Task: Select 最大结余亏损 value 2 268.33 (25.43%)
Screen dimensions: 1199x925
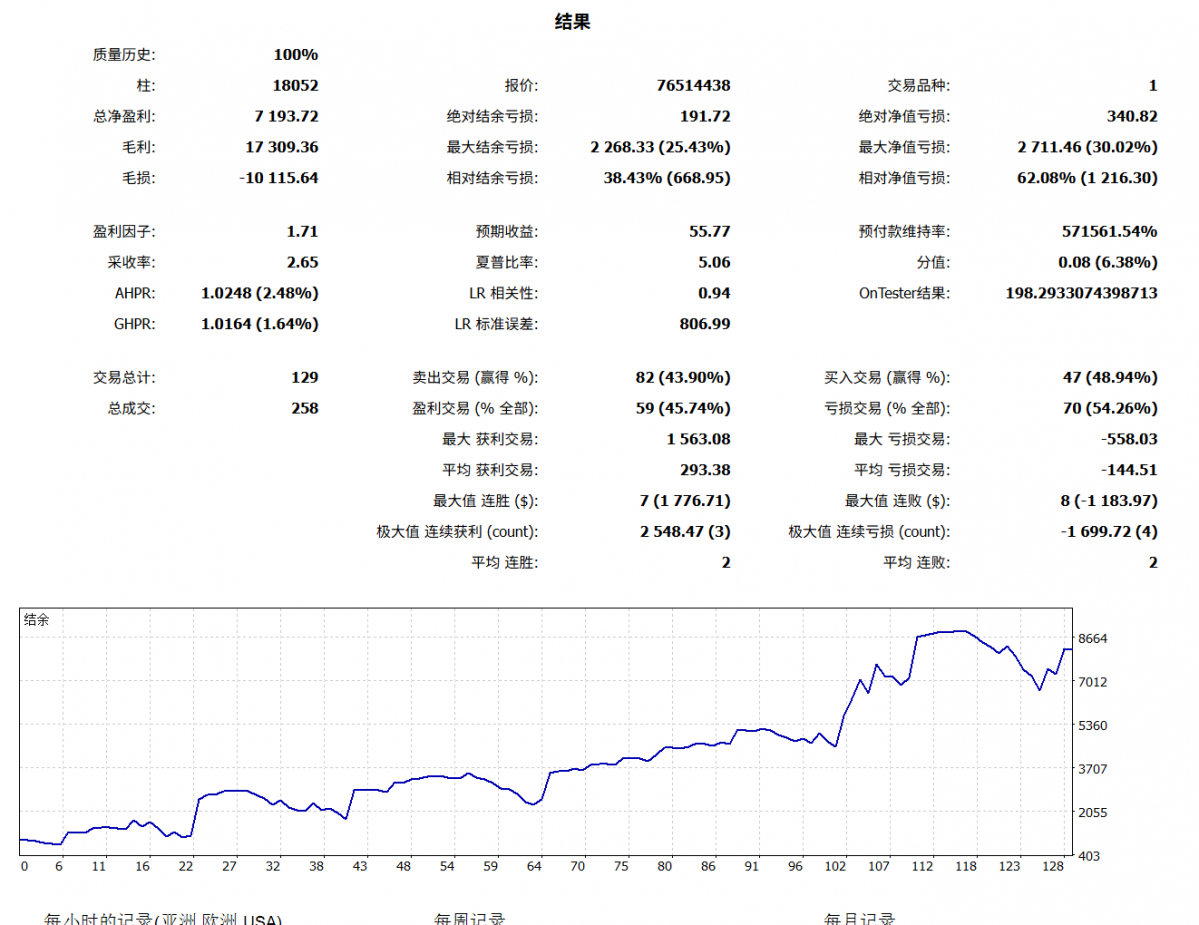Action: click(660, 147)
